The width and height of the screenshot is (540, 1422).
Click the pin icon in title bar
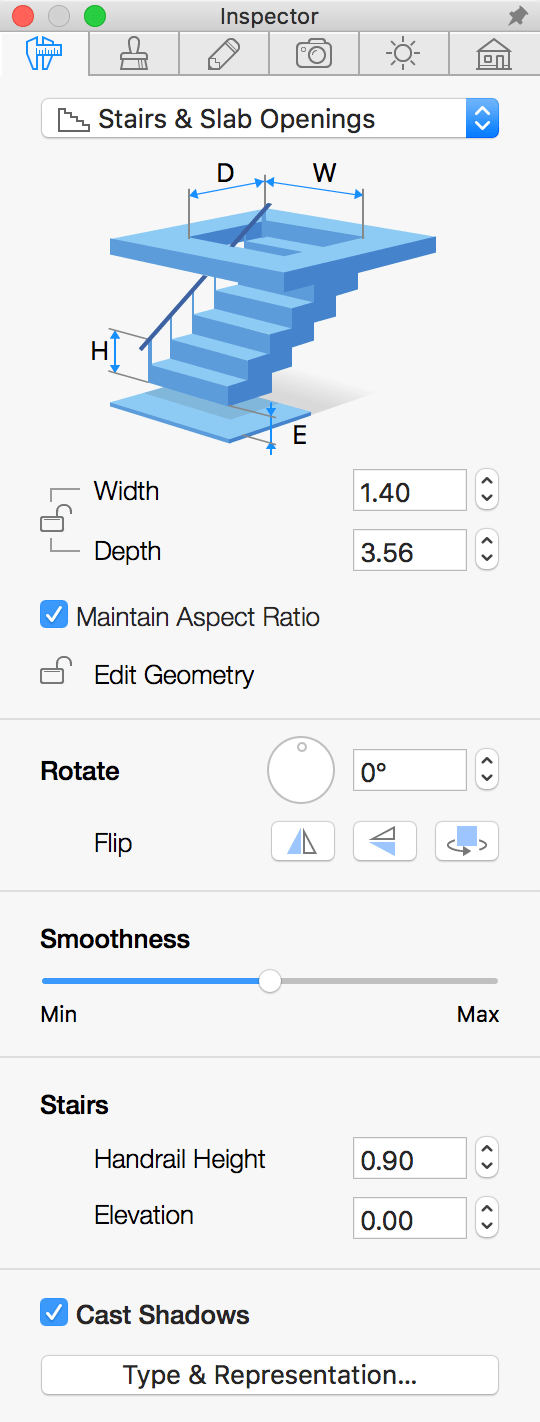click(x=517, y=16)
